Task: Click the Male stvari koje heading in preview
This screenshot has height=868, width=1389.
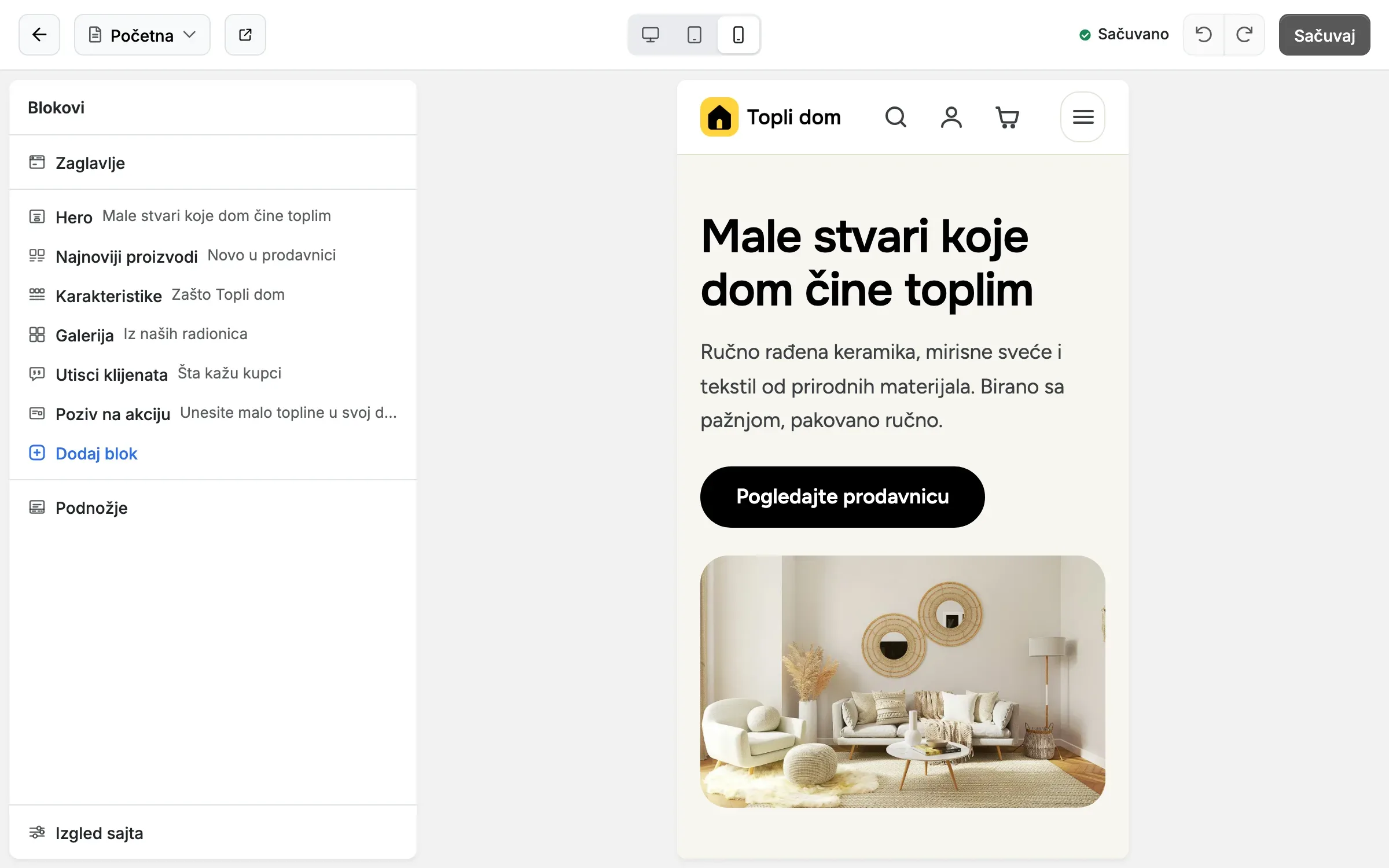Action: (x=867, y=263)
